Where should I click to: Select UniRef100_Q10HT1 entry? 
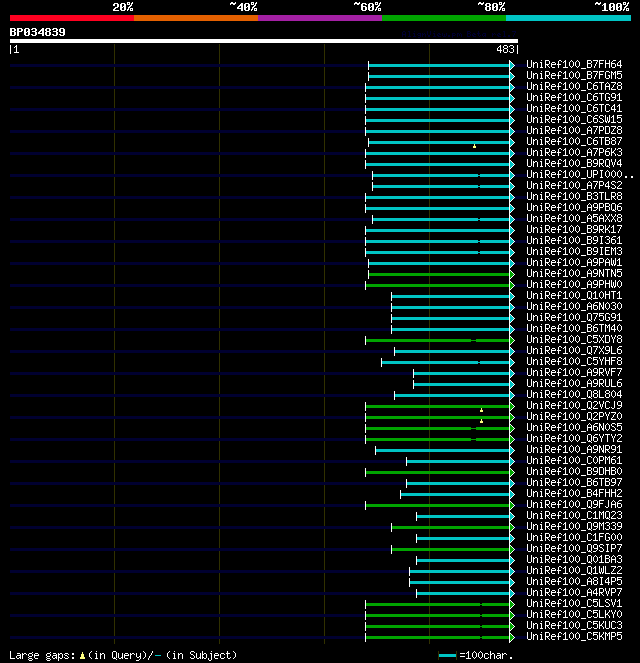pos(574,296)
